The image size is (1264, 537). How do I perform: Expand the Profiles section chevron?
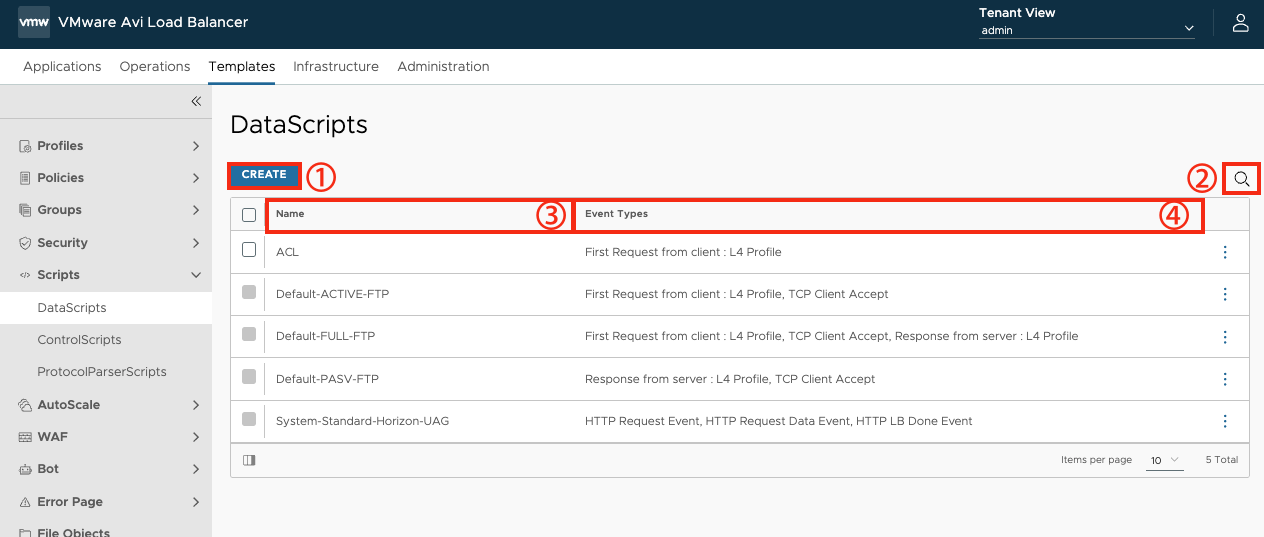tap(196, 146)
